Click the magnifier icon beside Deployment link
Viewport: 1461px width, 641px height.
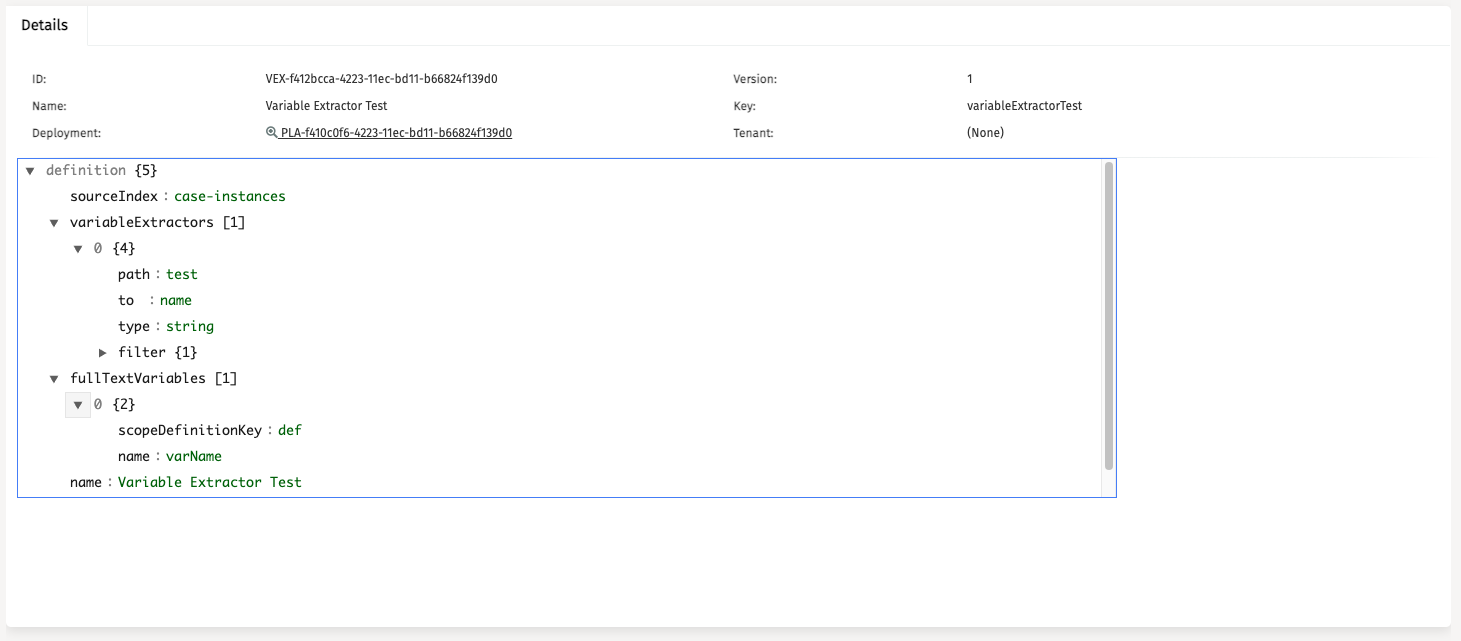[271, 133]
